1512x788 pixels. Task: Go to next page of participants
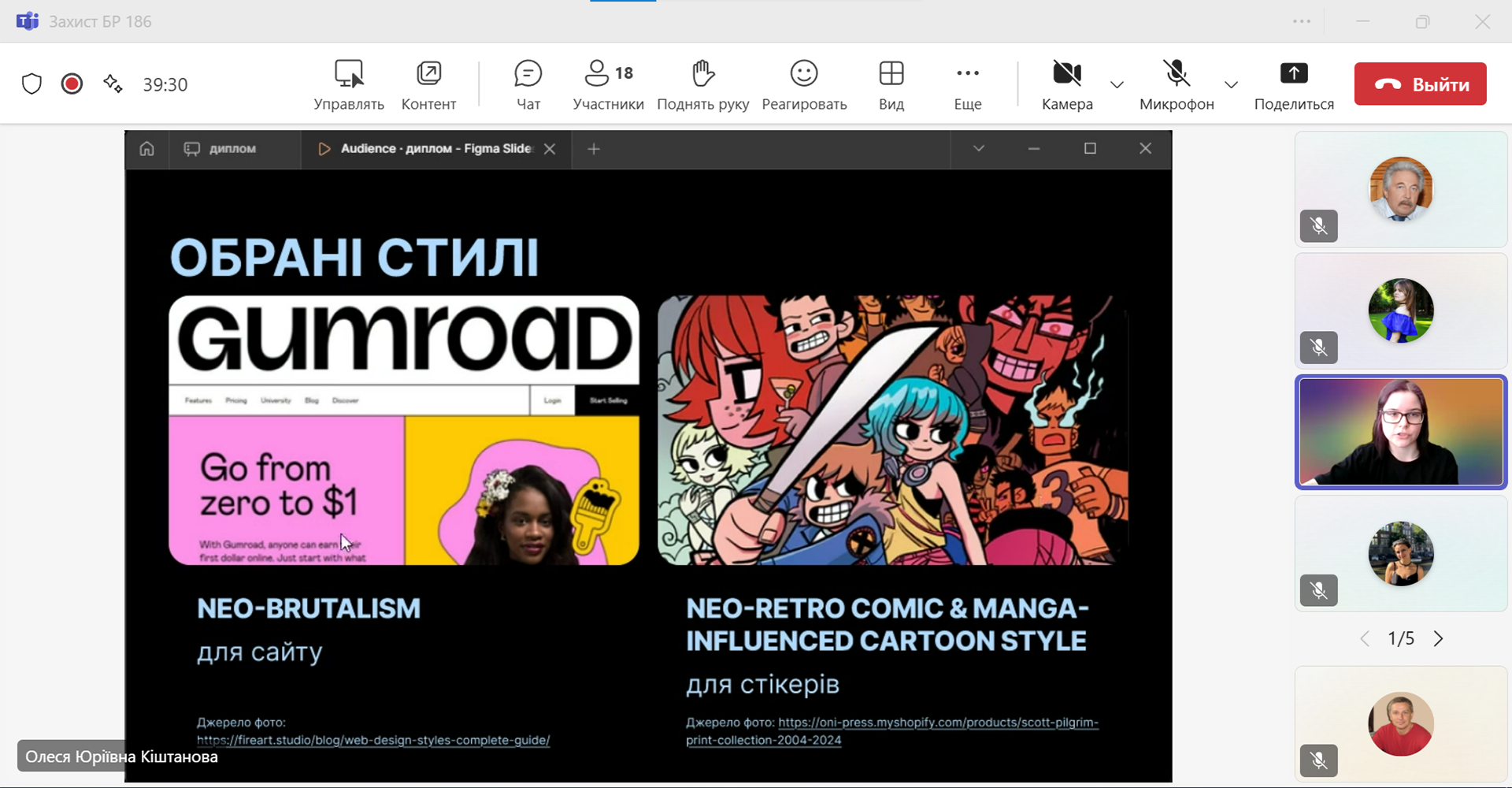coord(1438,638)
